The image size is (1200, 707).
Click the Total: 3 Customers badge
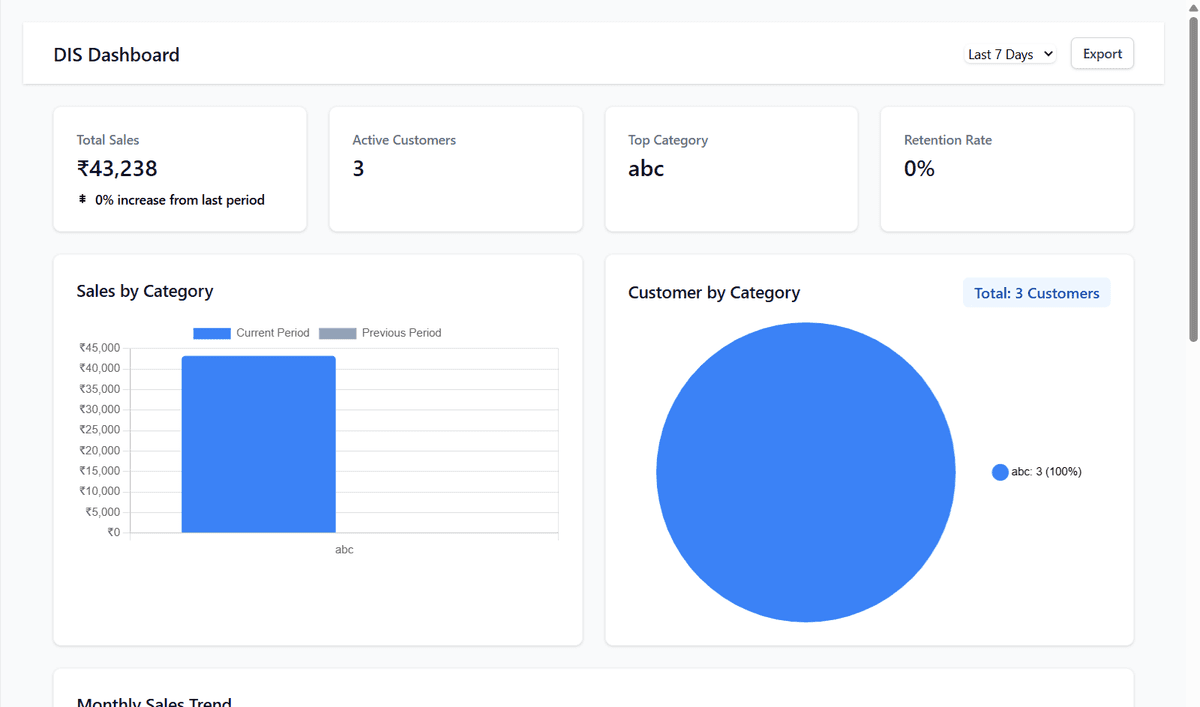click(1037, 293)
